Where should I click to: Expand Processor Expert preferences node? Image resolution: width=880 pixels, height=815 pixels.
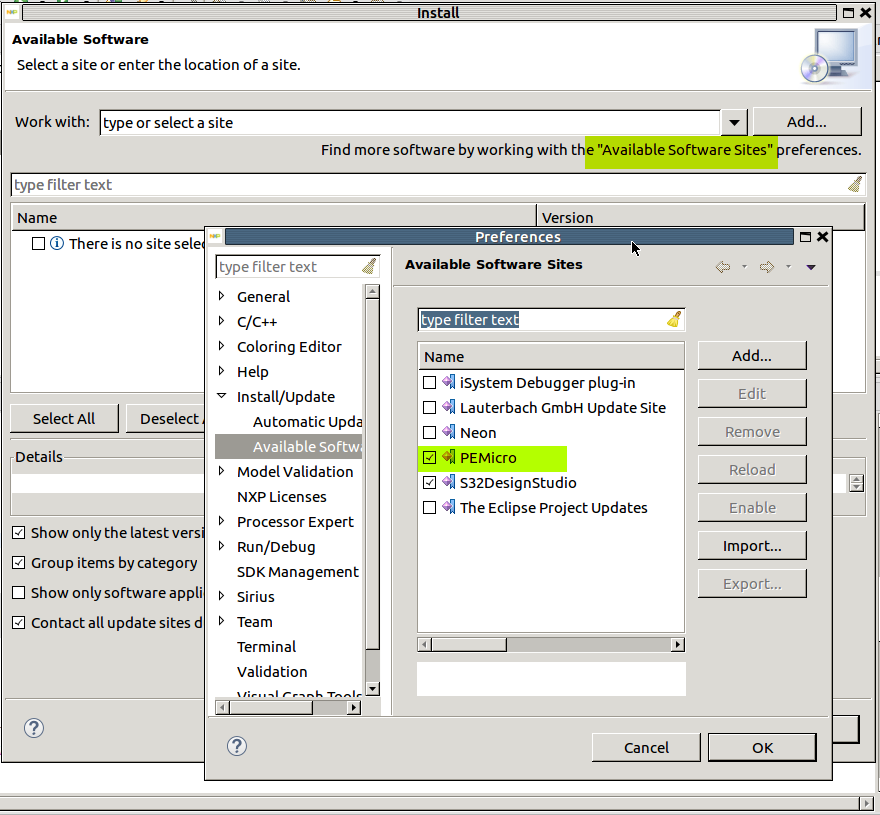tap(222, 521)
